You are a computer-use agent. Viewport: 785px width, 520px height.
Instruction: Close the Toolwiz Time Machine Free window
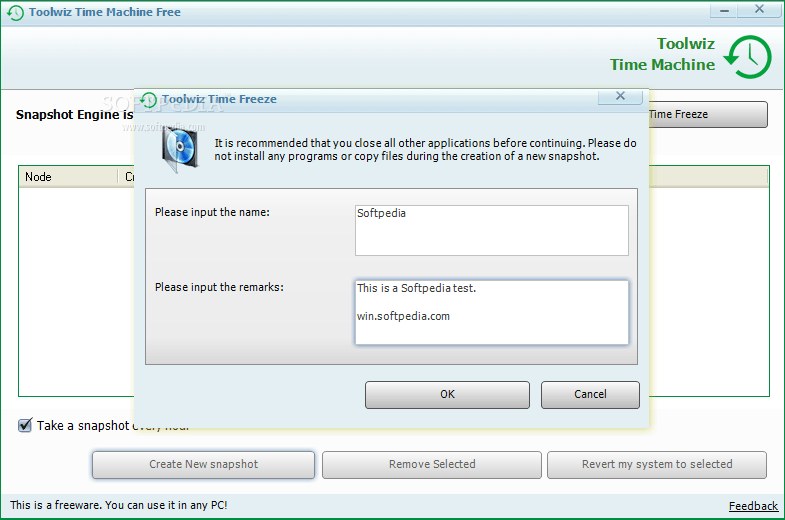coord(759,10)
